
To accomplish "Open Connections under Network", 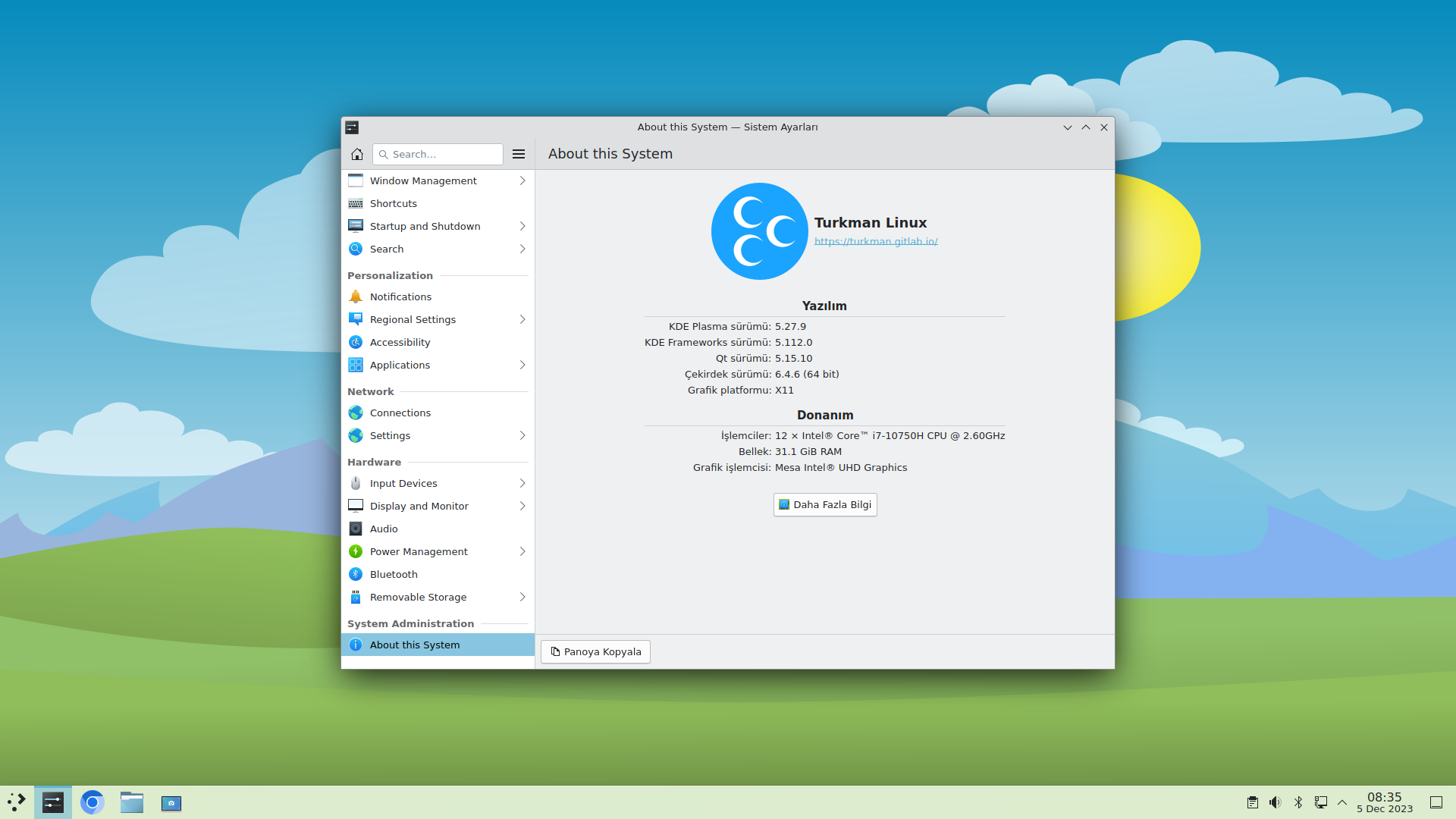I will [400, 413].
